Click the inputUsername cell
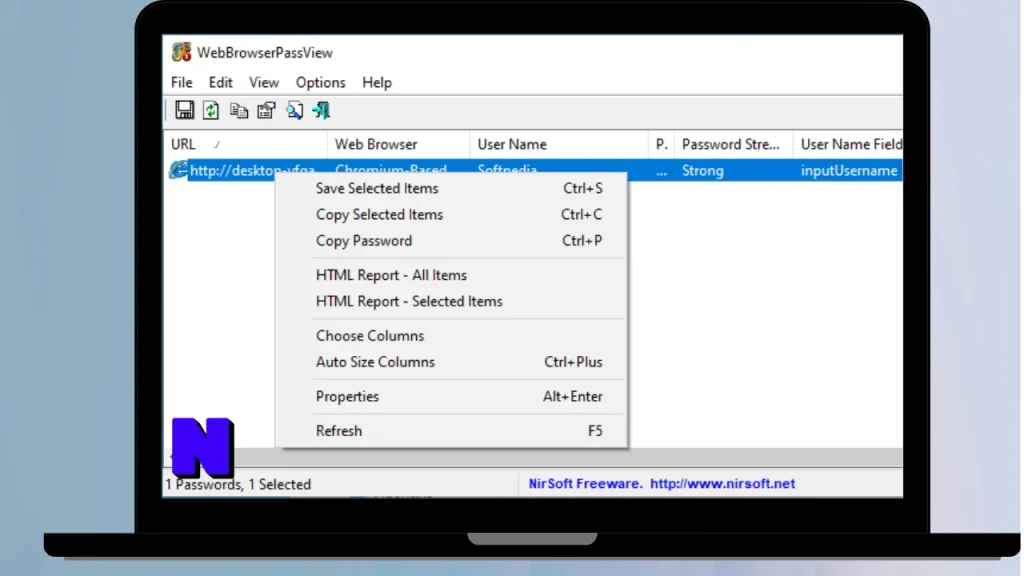The height and width of the screenshot is (576, 1024). [849, 170]
